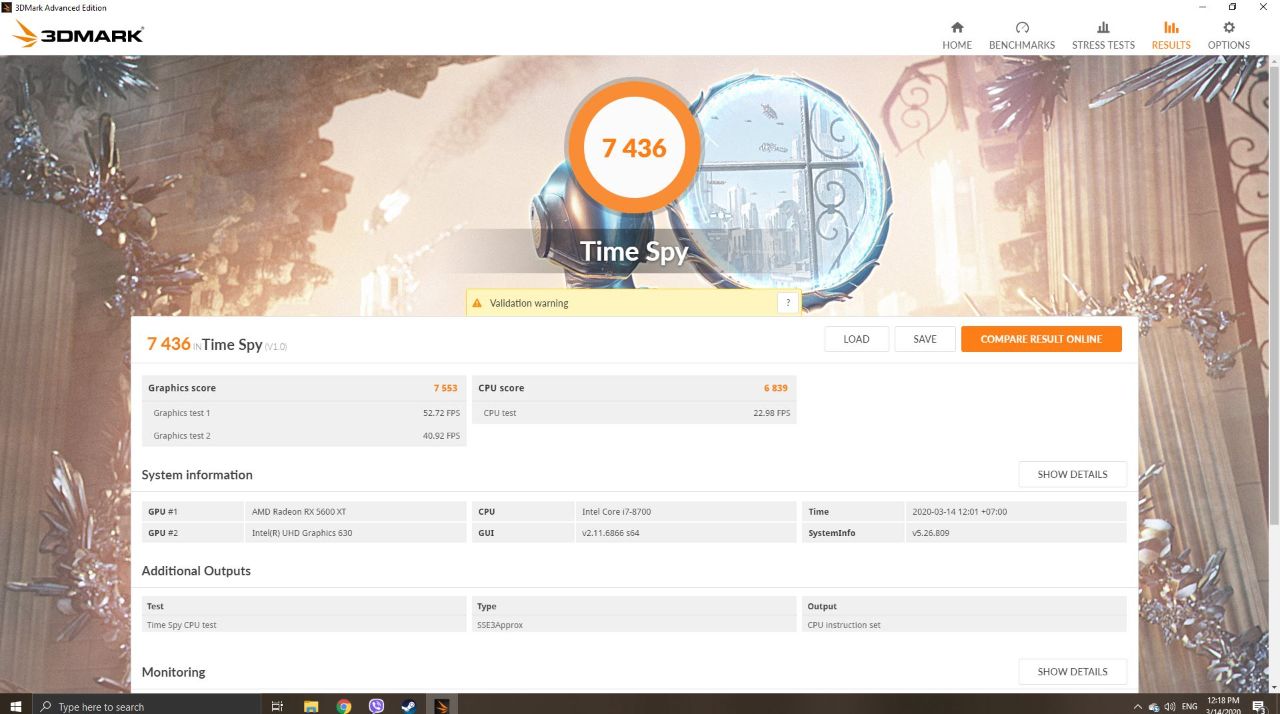Click the SAVE button
This screenshot has height=714, width=1280.
(925, 339)
